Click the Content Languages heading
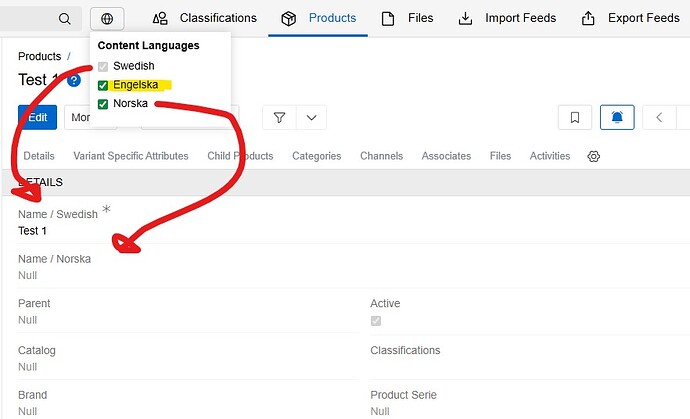Image resolution: width=690 pixels, height=419 pixels. point(148,45)
